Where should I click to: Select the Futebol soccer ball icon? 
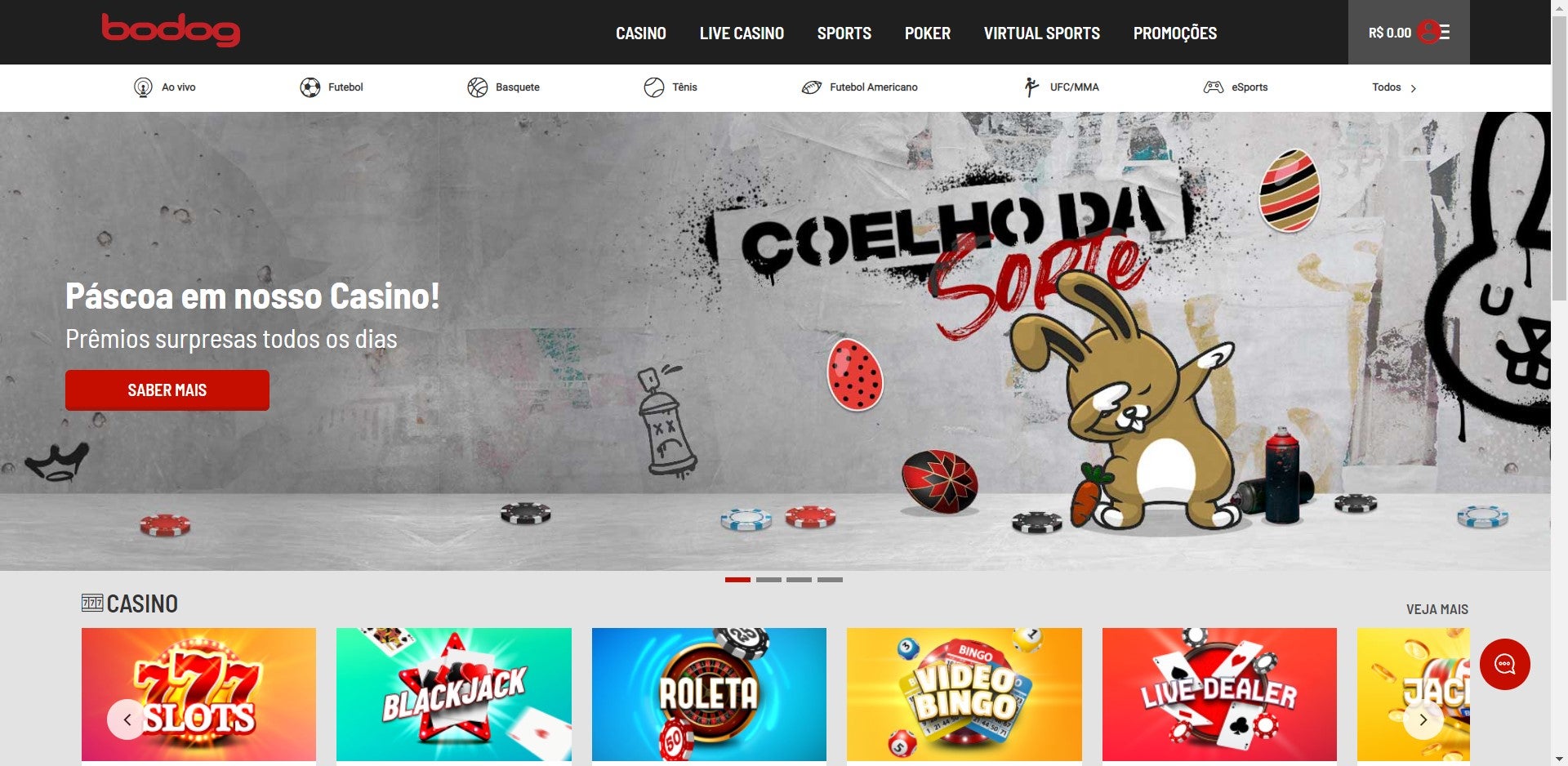pos(310,87)
